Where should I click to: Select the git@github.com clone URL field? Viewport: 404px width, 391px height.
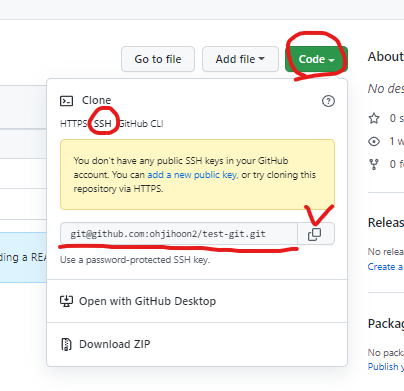coord(179,234)
